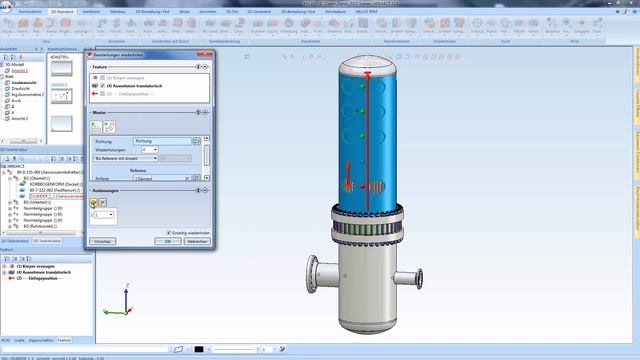Click the Abstand tool in the ribbon
The image size is (640, 360).
pyautogui.click(x=552, y=26)
